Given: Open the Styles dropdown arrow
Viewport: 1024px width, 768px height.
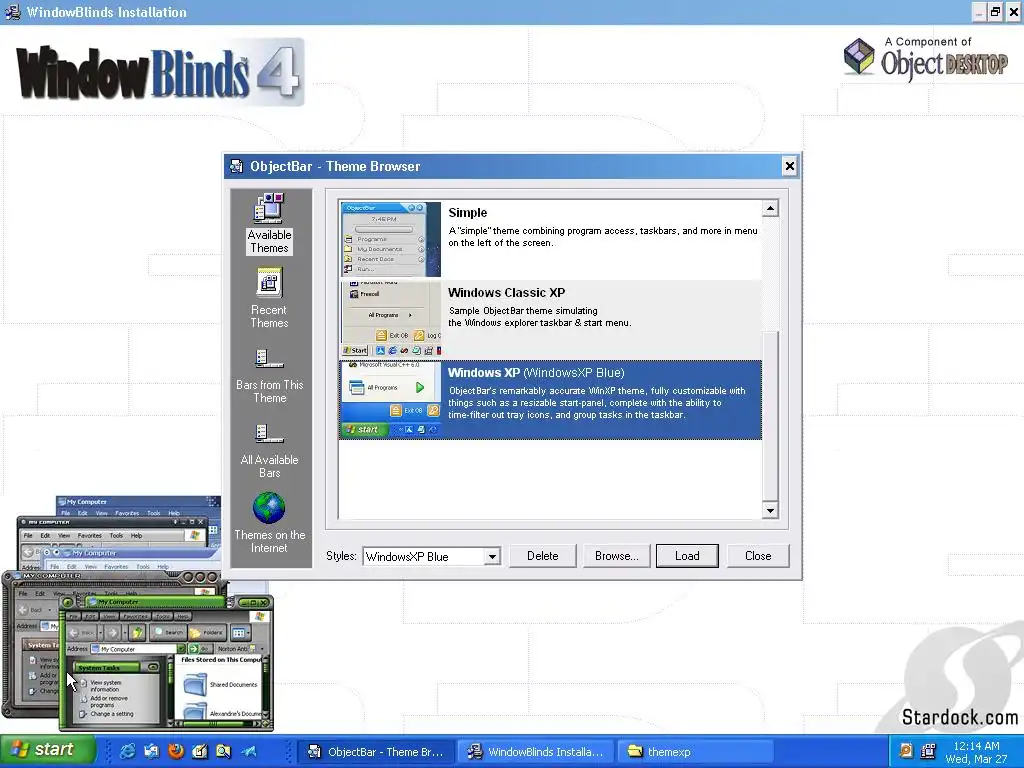Looking at the screenshot, I should point(492,556).
